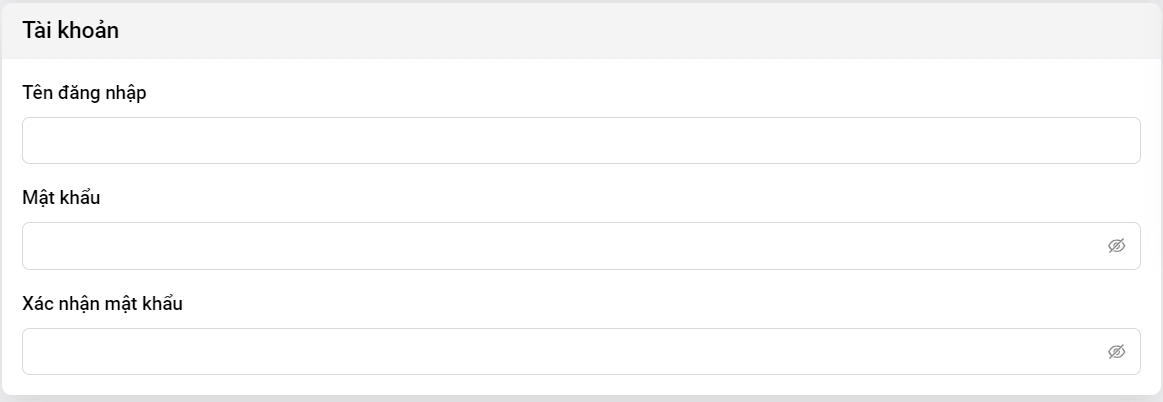1163x402 pixels.
Task: Place the cursor in the username text box
Action: click(x=580, y=141)
